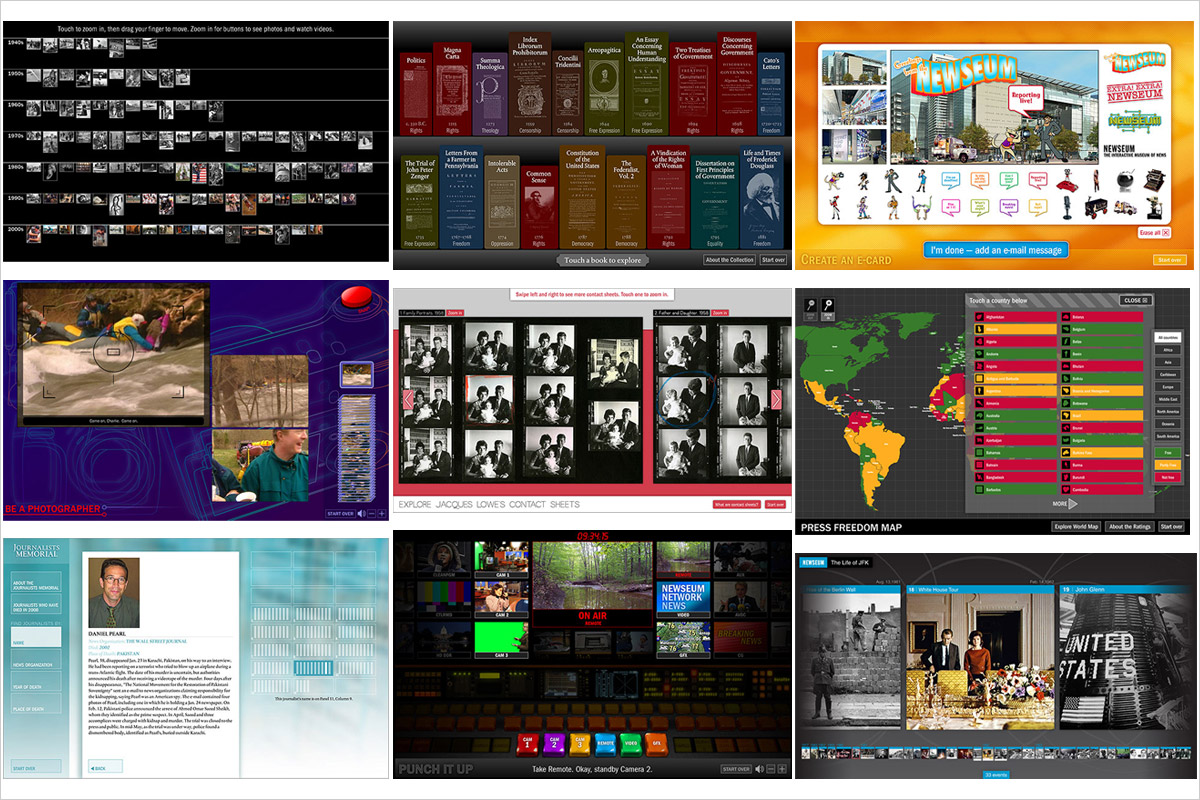Click the zoom out magnifier on Press Freedom Map
The image size is (1200, 800).
click(810, 306)
